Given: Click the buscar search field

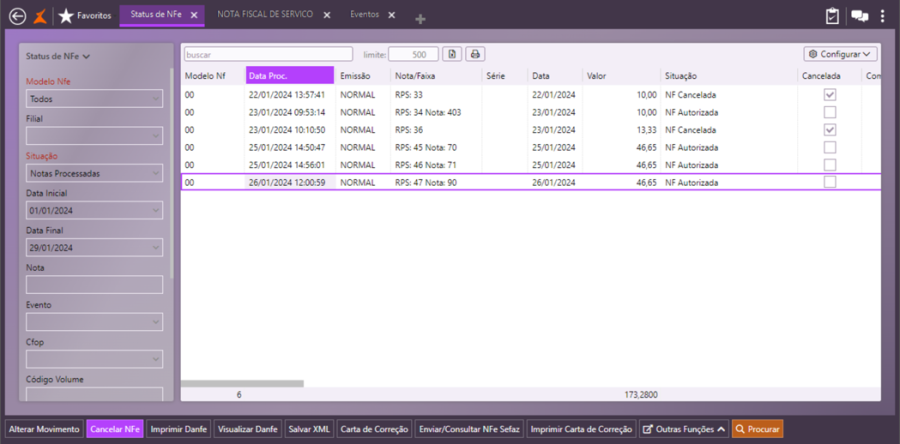Looking at the screenshot, I should pyautogui.click(x=268, y=54).
